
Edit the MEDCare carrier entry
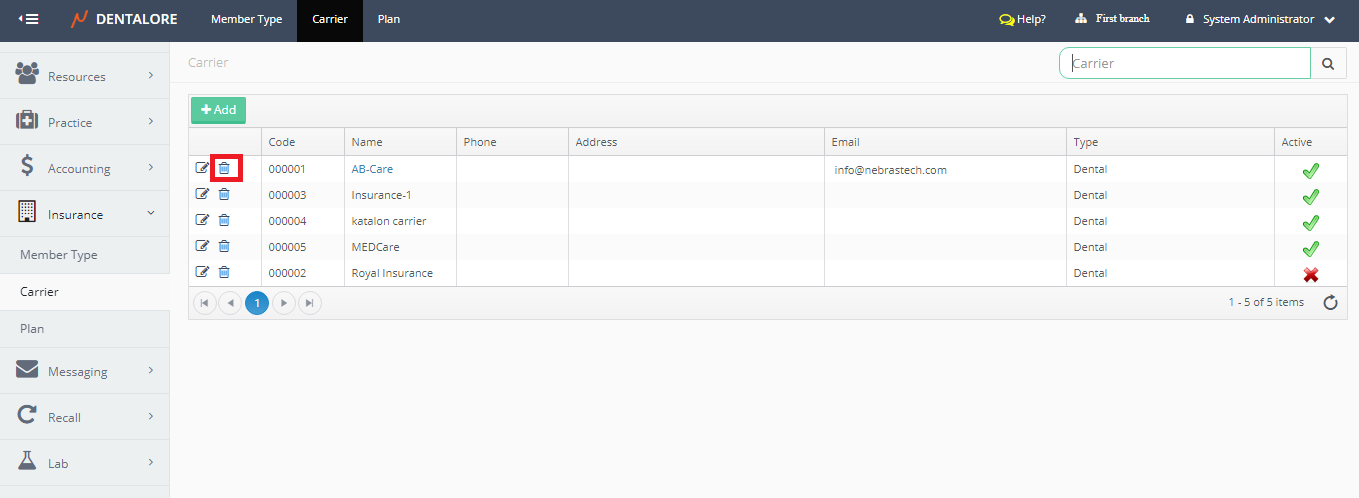point(202,246)
